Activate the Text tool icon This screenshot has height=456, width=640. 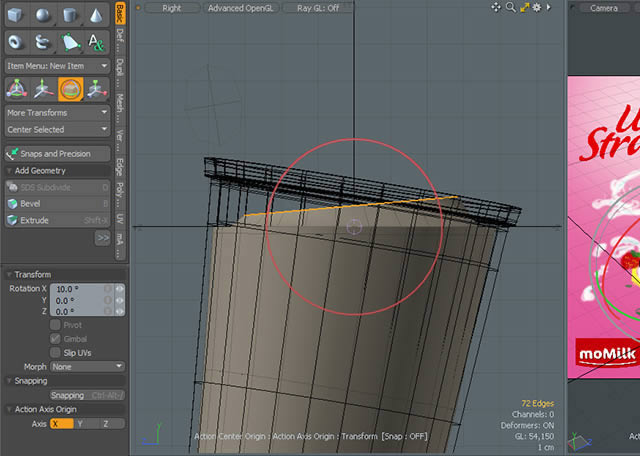(x=97, y=41)
